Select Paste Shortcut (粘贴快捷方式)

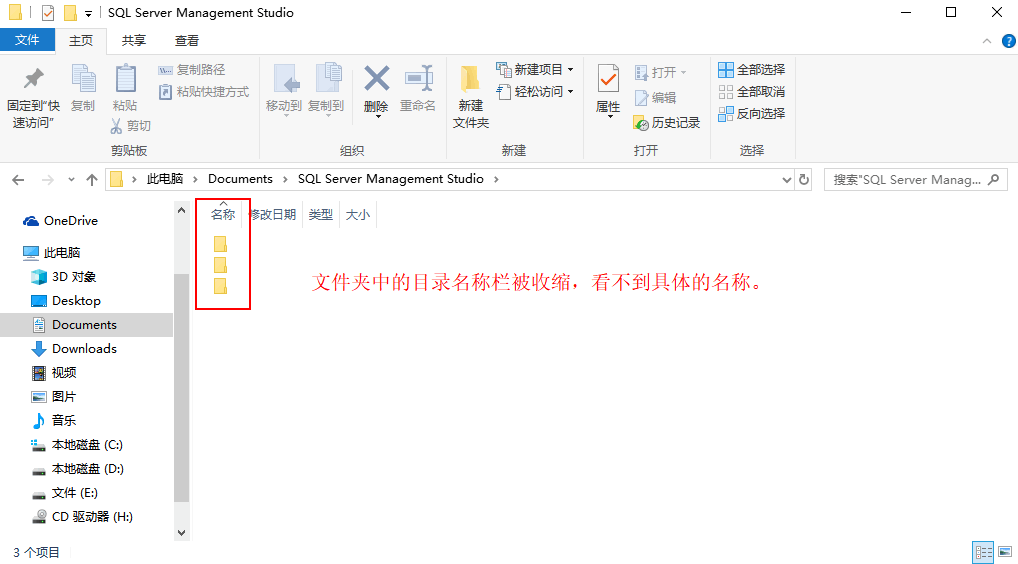pyautogui.click(x=205, y=92)
